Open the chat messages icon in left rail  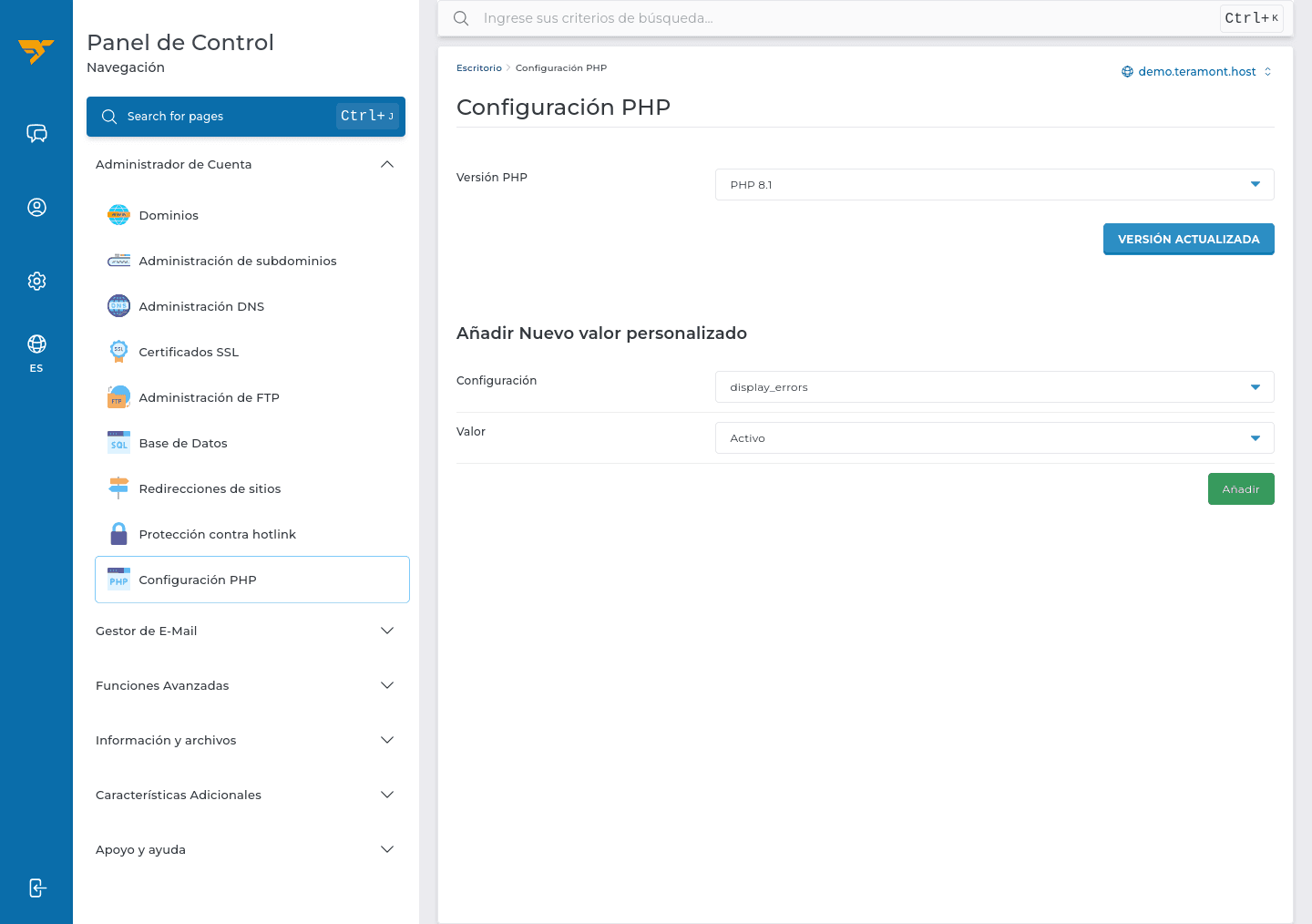pyautogui.click(x=36, y=134)
